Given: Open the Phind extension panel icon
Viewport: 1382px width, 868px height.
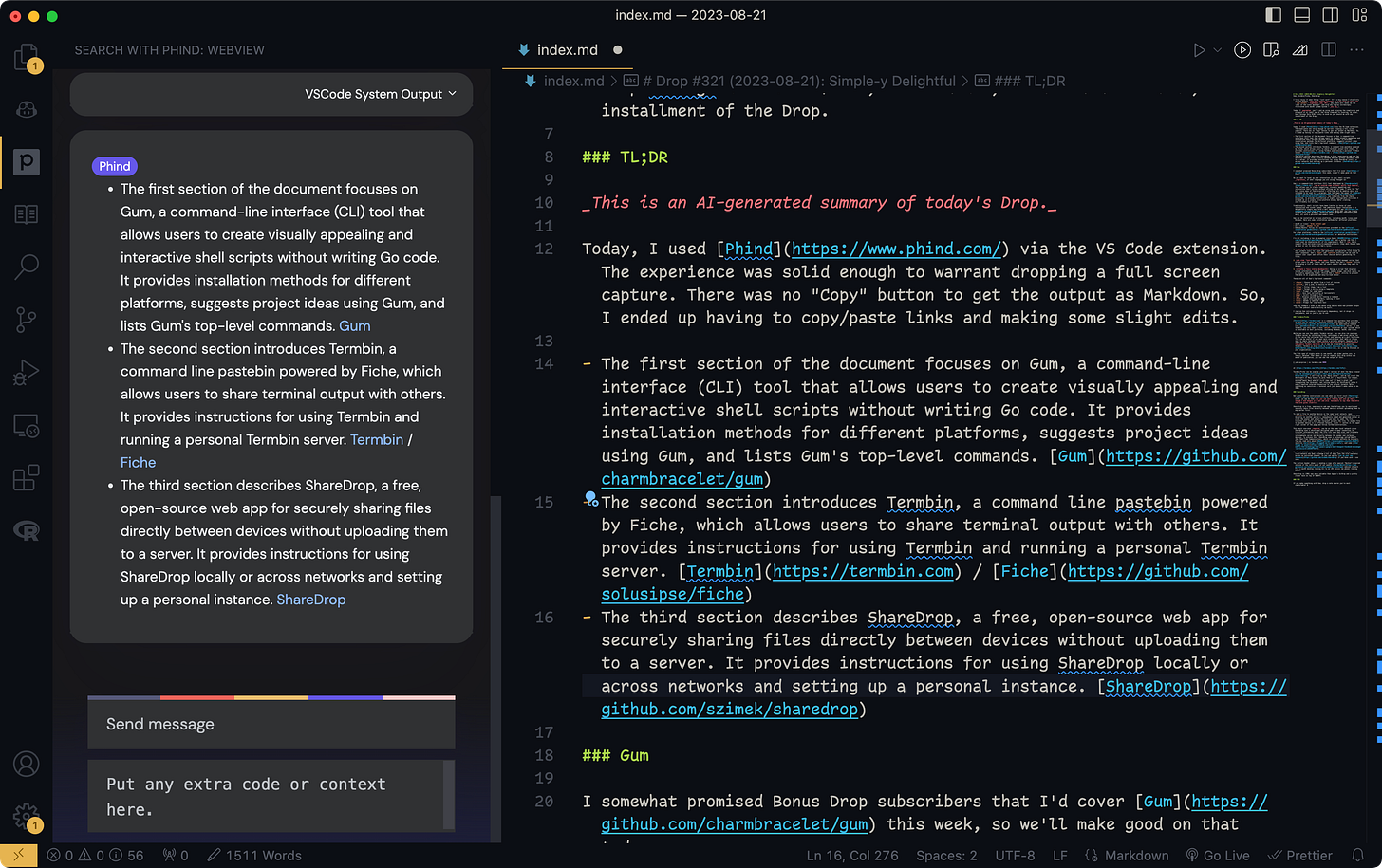Looking at the screenshot, I should coord(27,162).
